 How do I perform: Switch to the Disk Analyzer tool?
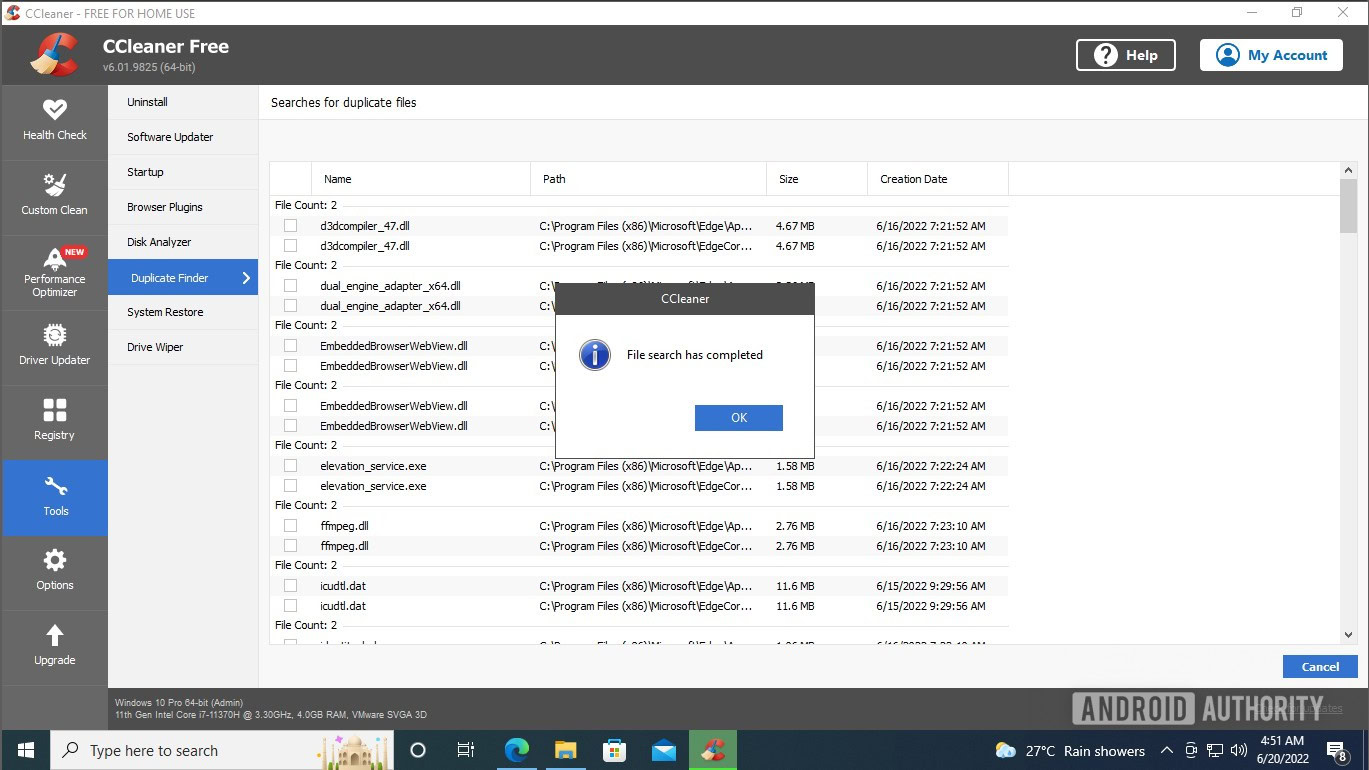tap(159, 242)
